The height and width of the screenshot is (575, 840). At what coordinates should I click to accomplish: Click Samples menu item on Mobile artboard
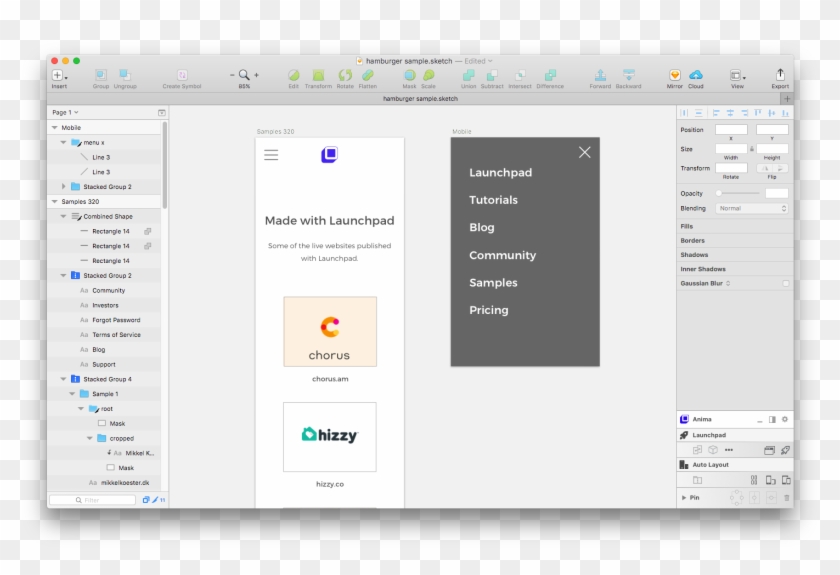click(493, 283)
